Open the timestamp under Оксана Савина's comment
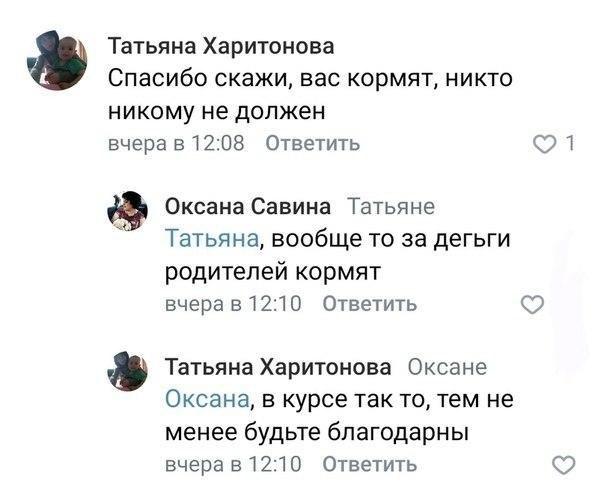This screenshot has height=500, width=604. tap(232, 304)
